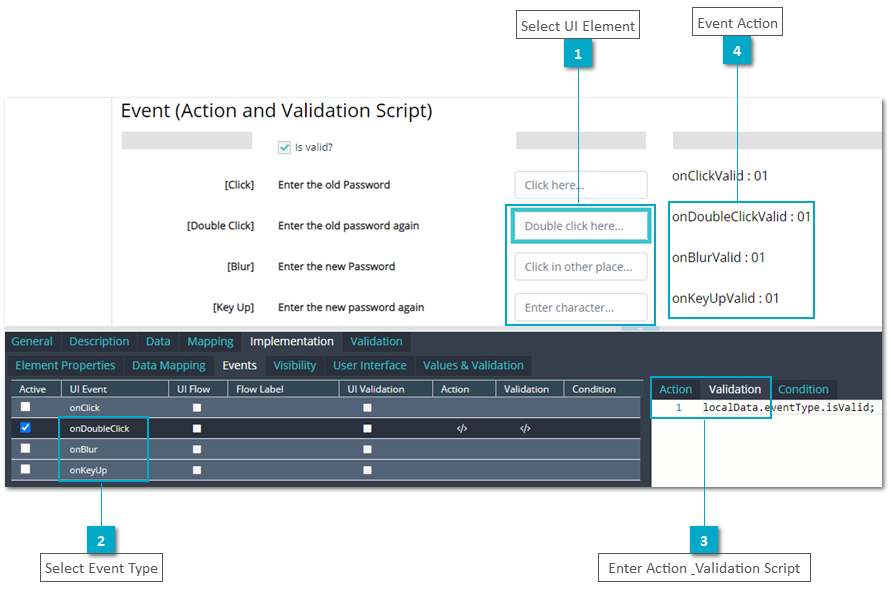
Task: Uncheck the Active checkbox for onDoubleClick
Action: coord(26,427)
